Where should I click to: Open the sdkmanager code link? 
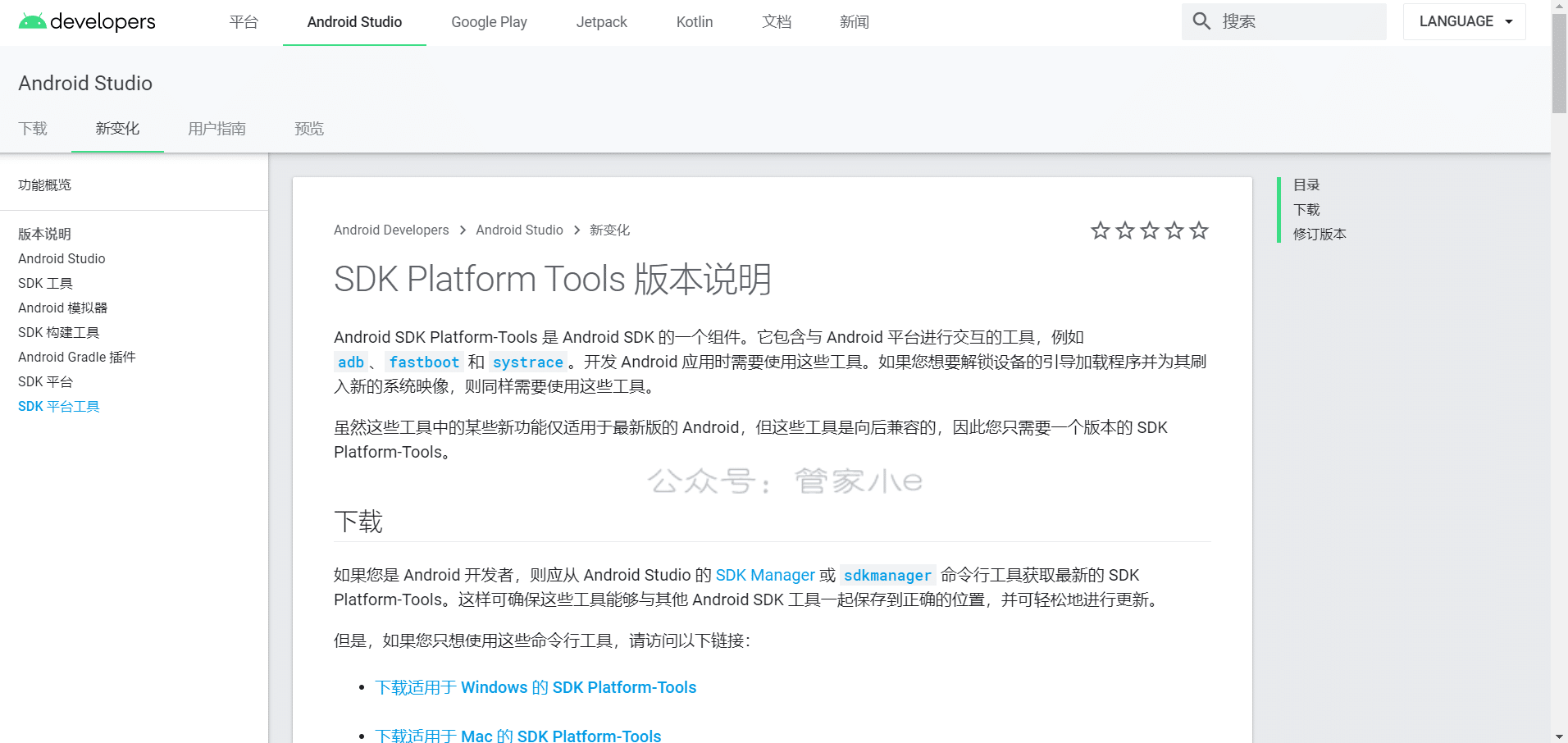point(887,576)
